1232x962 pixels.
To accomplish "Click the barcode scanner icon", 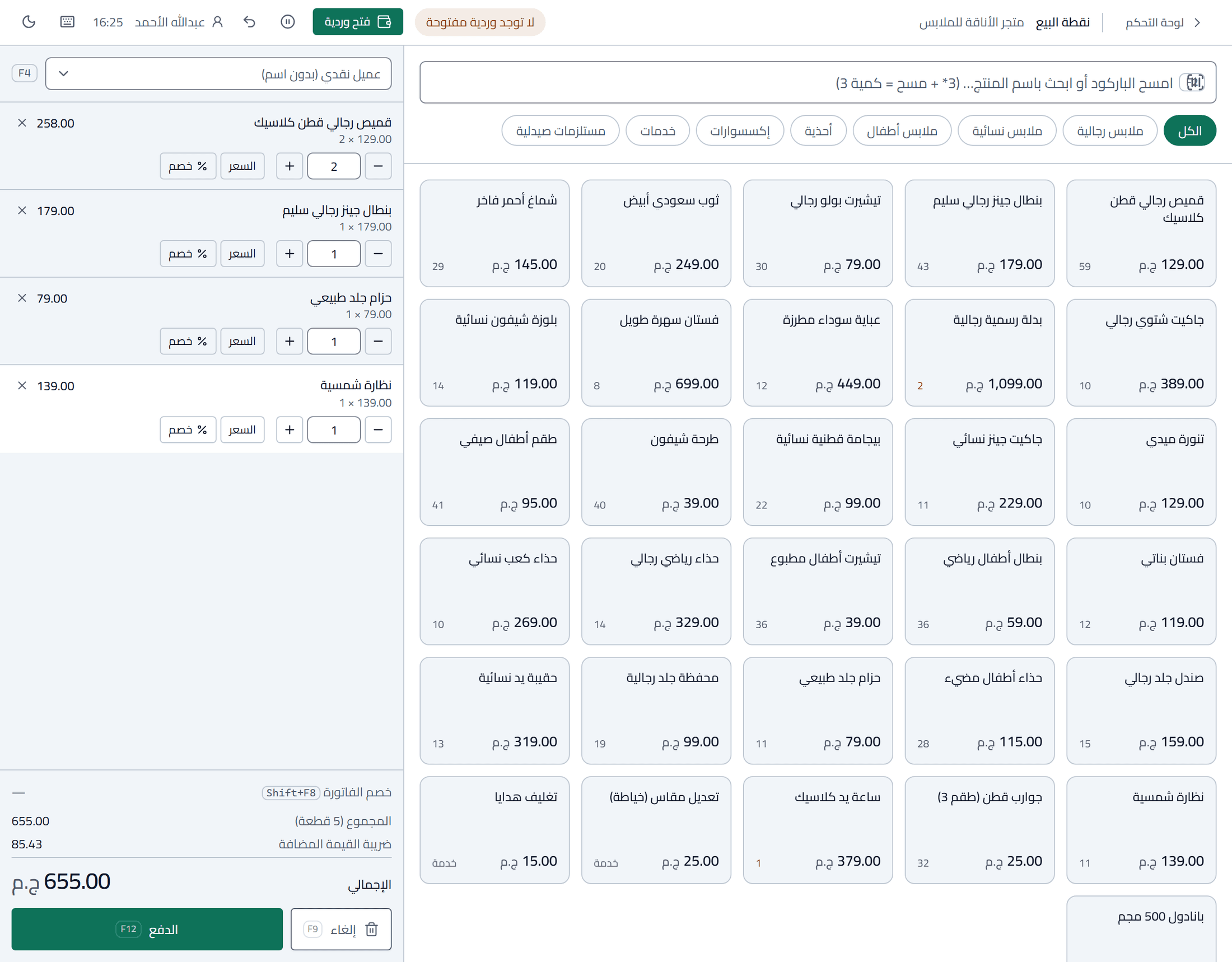I will coord(1194,82).
